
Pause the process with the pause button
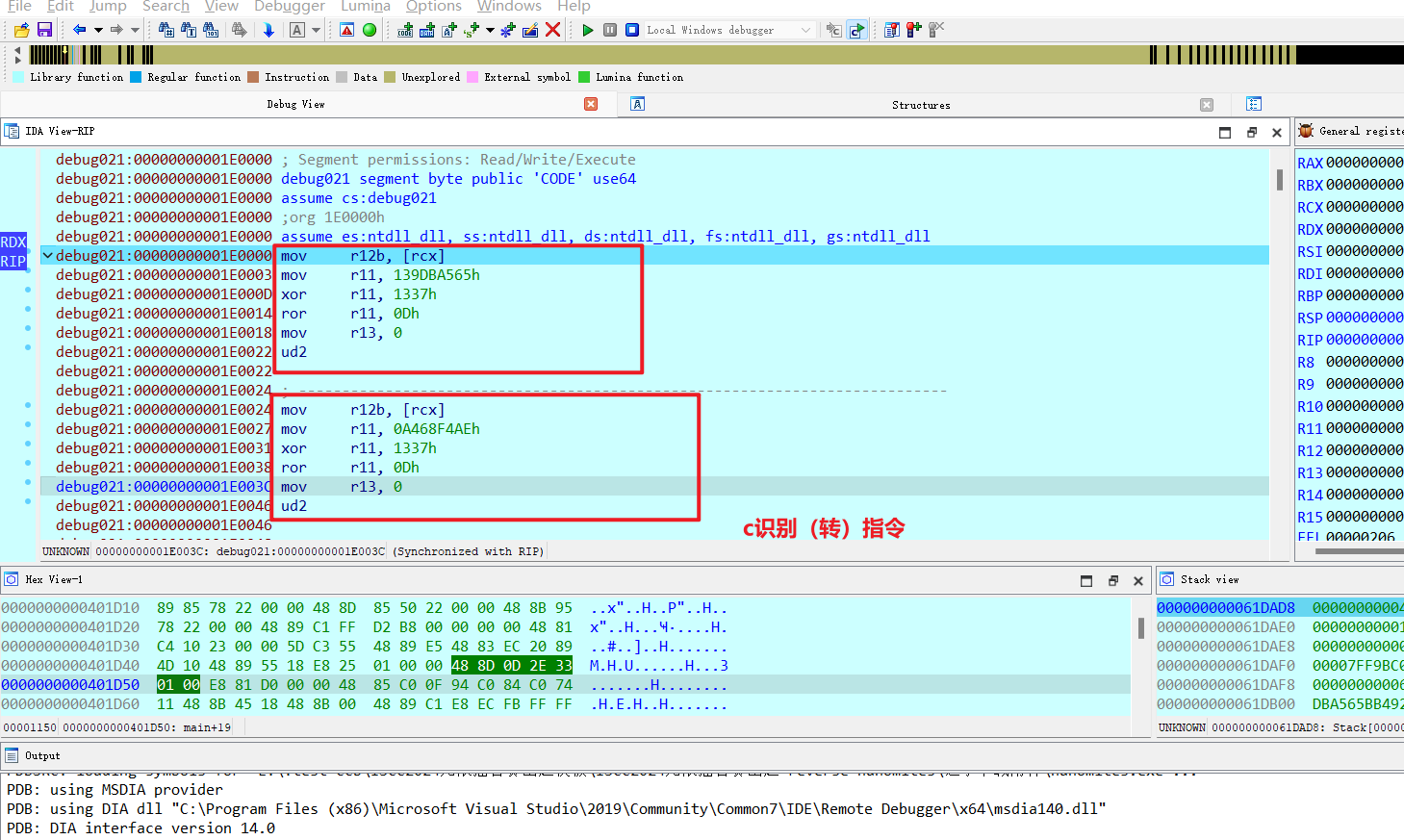pos(610,30)
